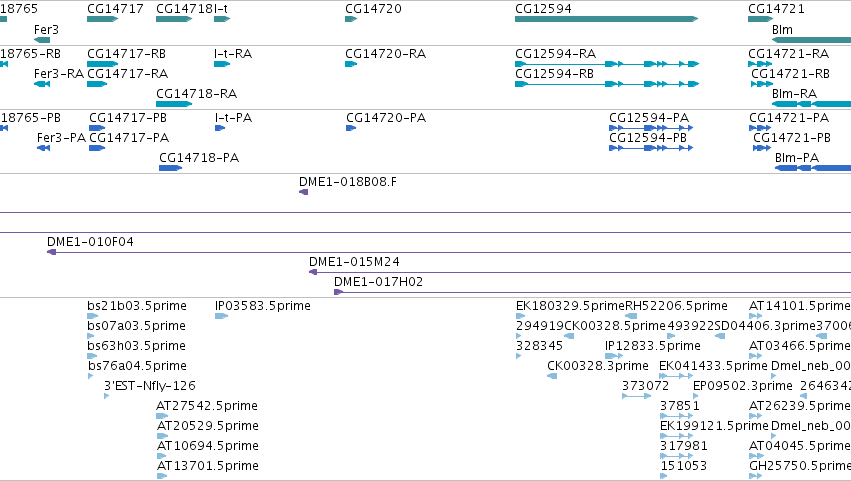Select protein Fer3-PA
Viewport: 851px width, 481px height.
tap(61, 138)
